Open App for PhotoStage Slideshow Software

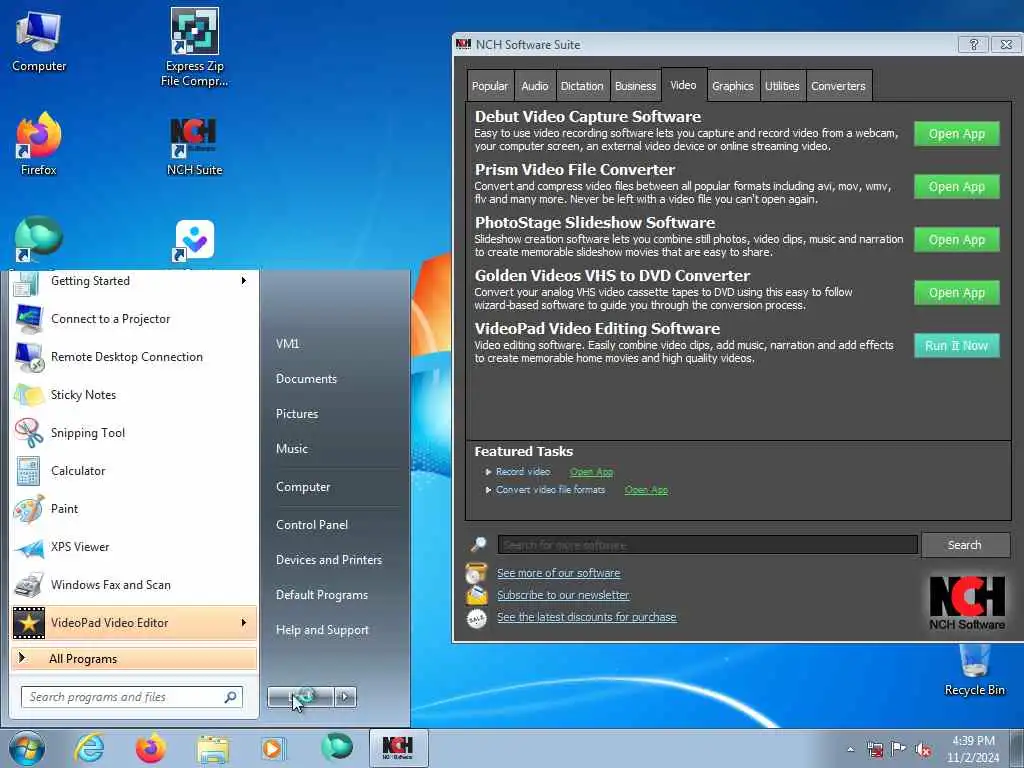pos(956,240)
